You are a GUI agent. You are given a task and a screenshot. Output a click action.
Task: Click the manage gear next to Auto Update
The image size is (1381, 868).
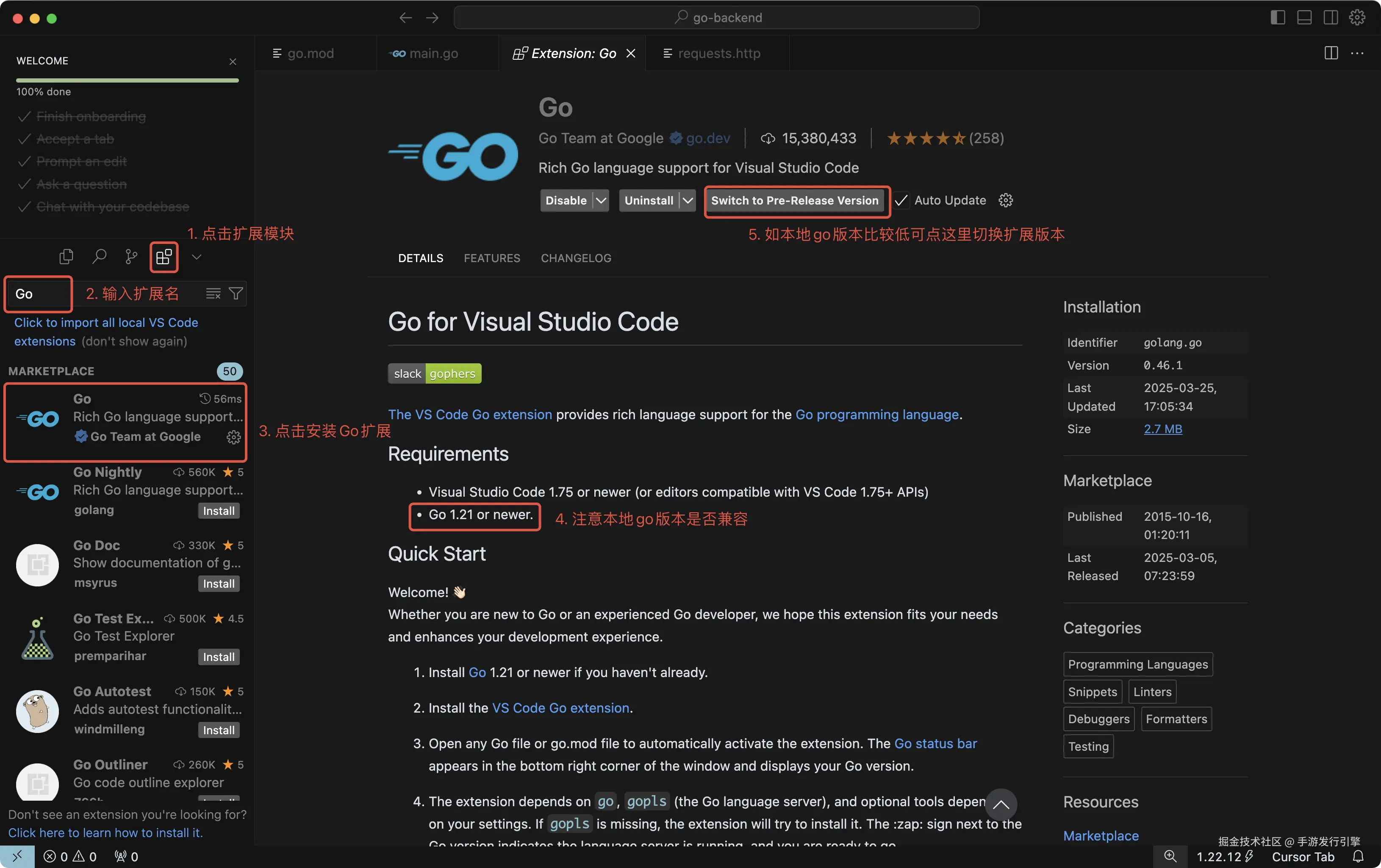tap(1005, 200)
